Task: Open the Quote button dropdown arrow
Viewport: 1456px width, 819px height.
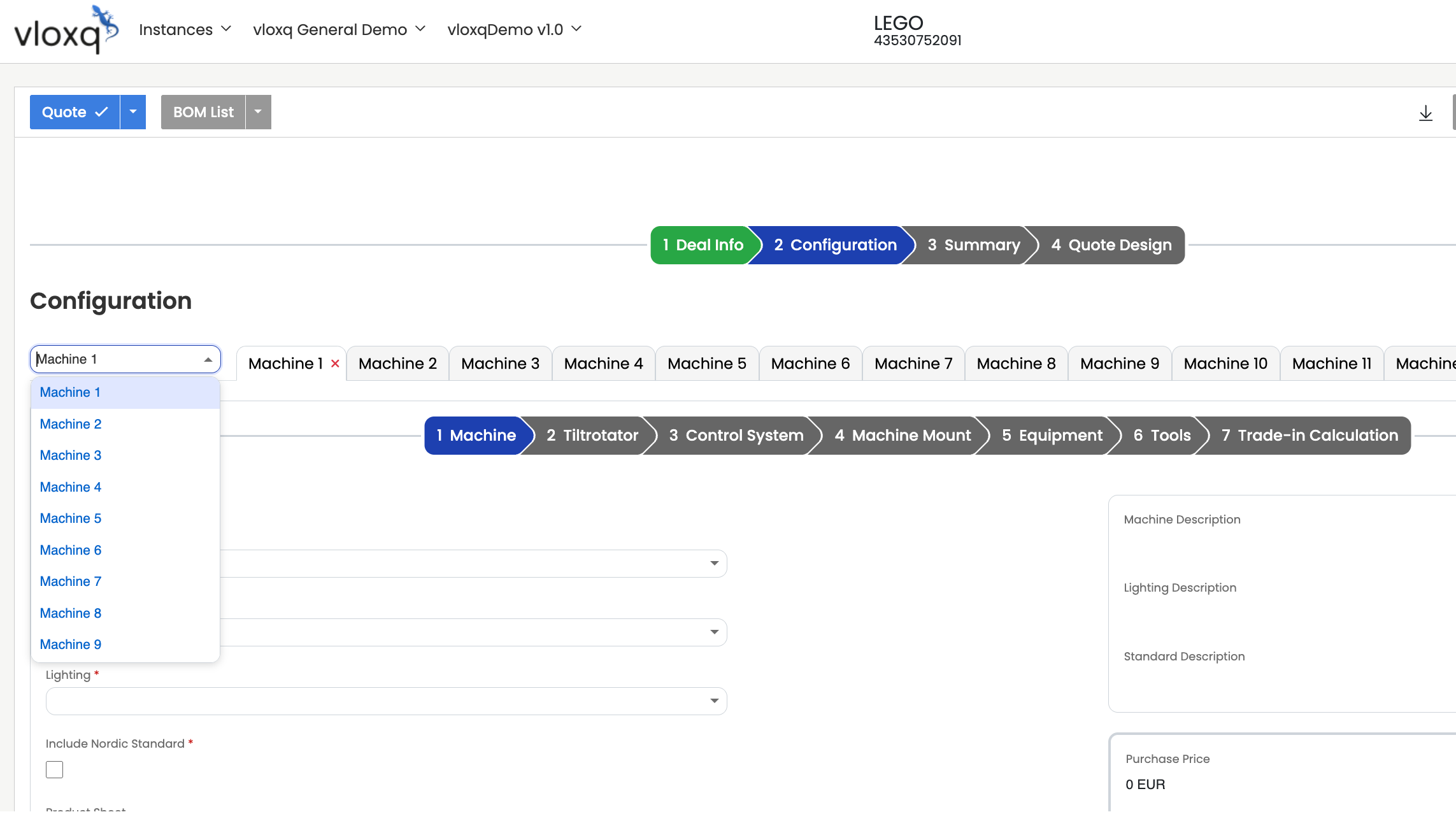Action: click(x=133, y=112)
